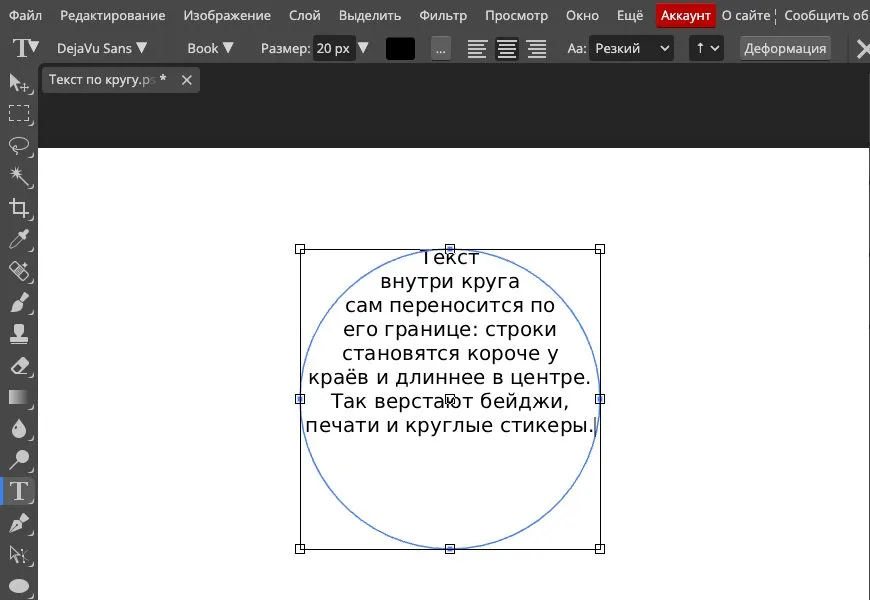Open the Изображение menu
Screen dimensions: 870x600
click(227, 16)
